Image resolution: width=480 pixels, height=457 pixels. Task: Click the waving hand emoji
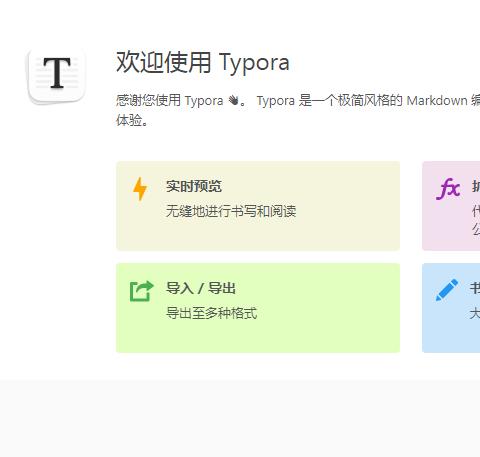[234, 100]
